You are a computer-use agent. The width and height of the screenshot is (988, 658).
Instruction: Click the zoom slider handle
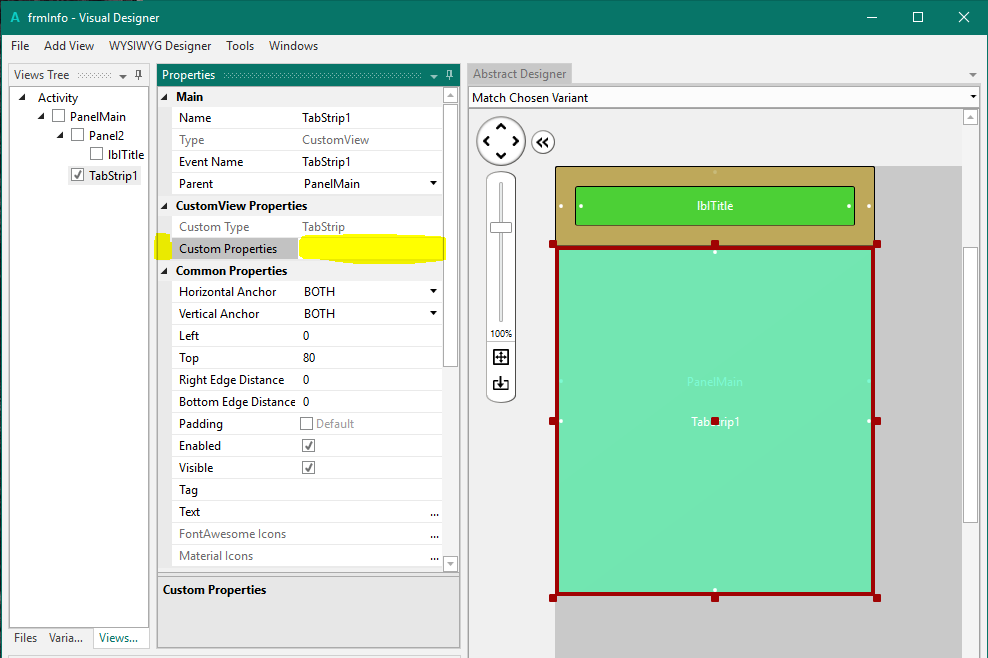[501, 227]
